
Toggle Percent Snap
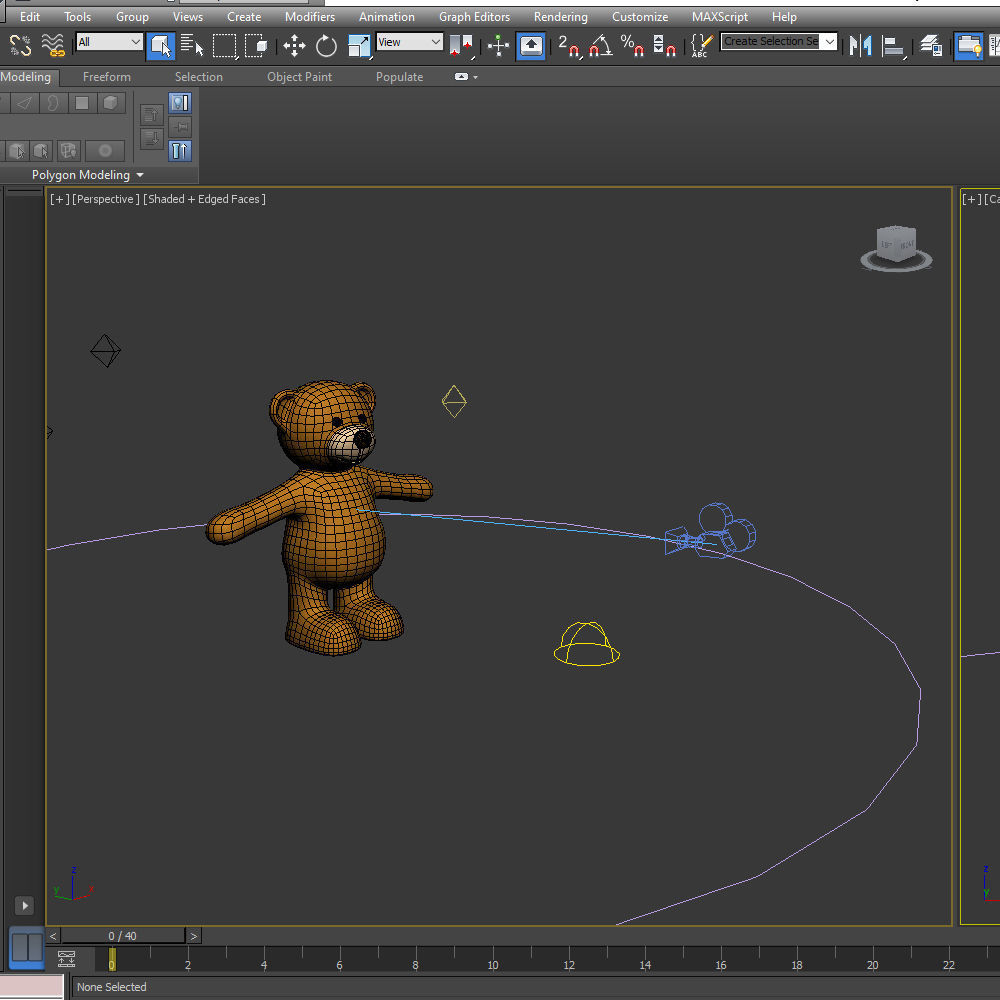(631, 45)
